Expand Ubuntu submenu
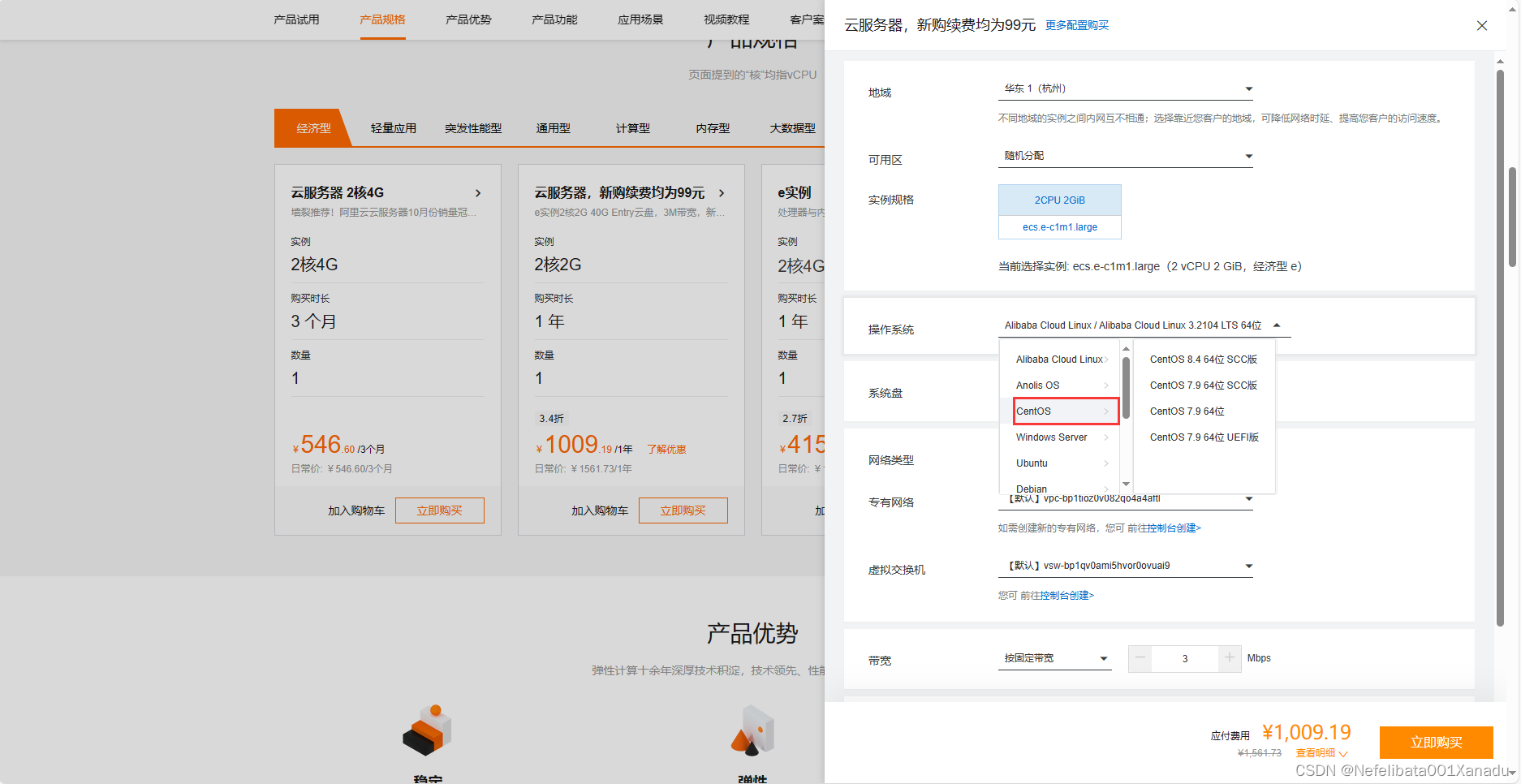 [1062, 463]
